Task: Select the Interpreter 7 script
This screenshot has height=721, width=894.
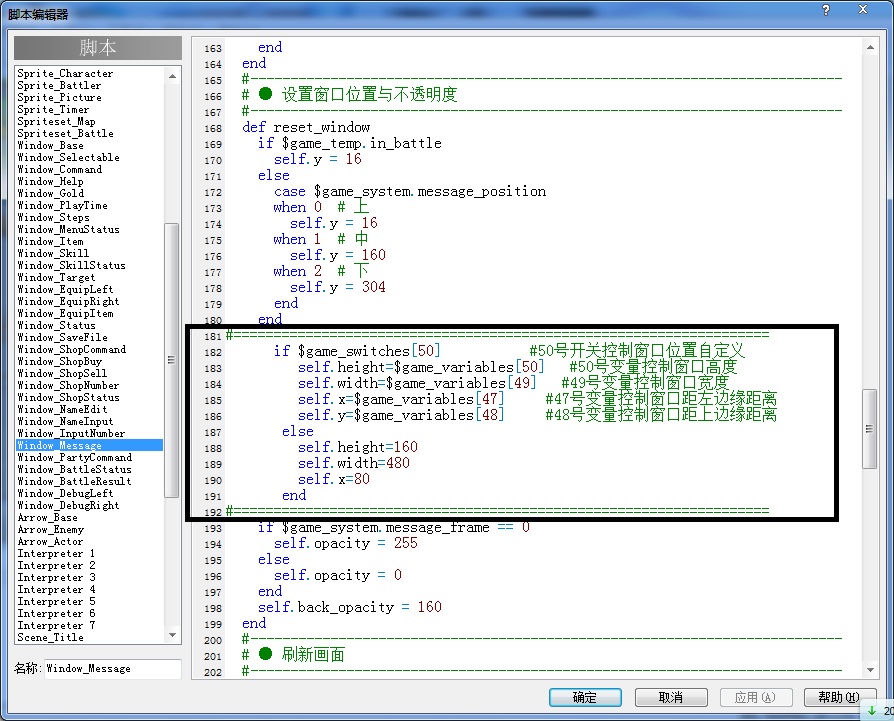Action: pos(56,625)
